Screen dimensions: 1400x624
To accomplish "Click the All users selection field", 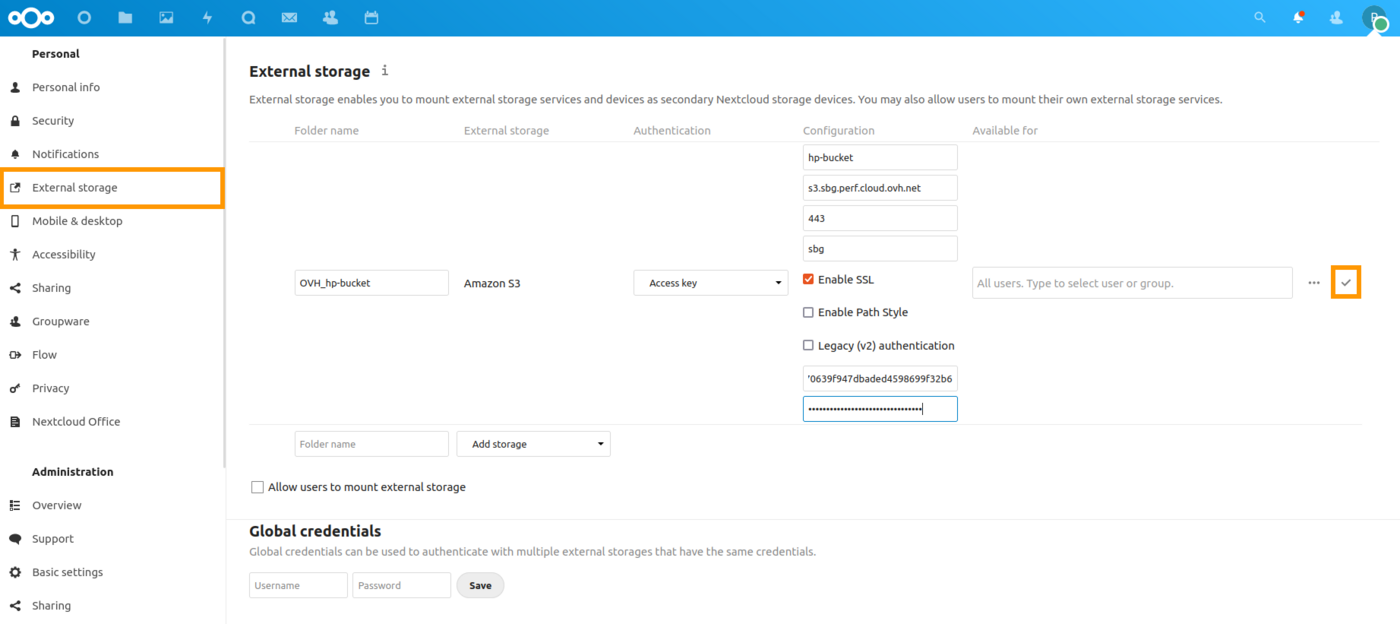I will [1131, 282].
